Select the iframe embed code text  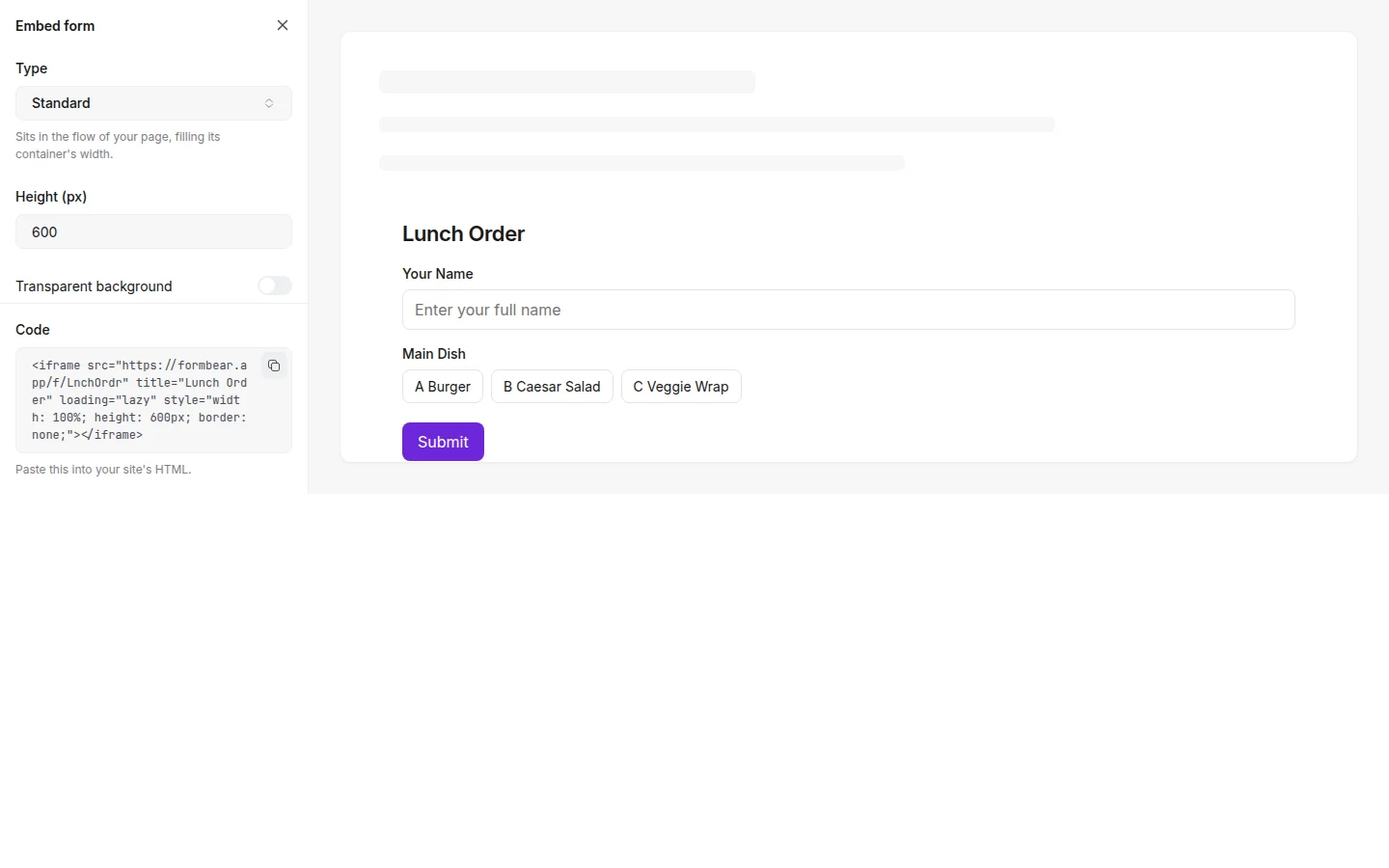(x=140, y=400)
